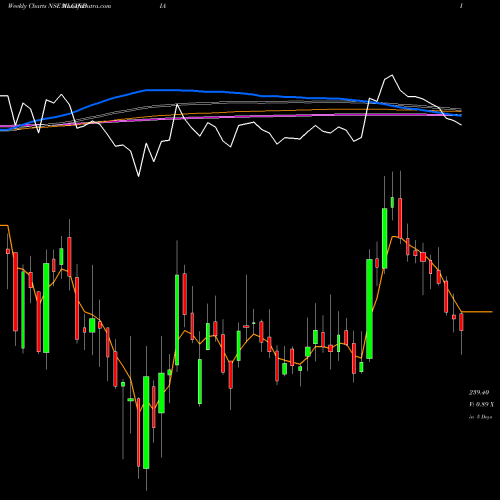Click the price value 259.49

[x=479, y=393]
